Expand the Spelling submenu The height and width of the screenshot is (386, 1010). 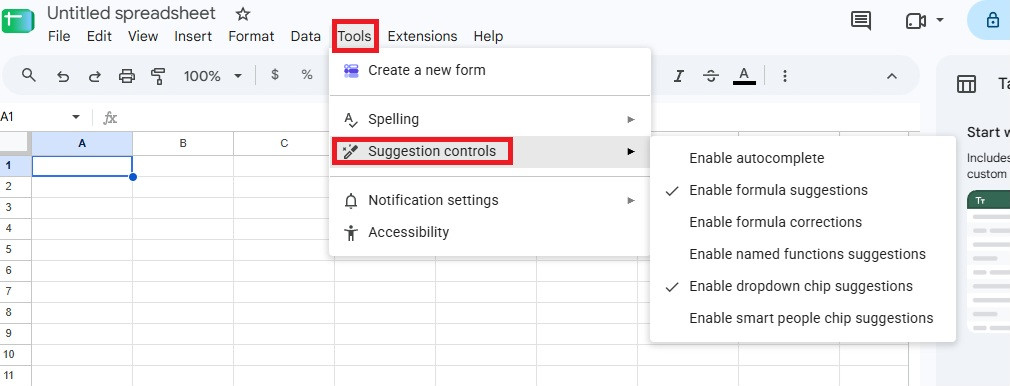(490, 119)
